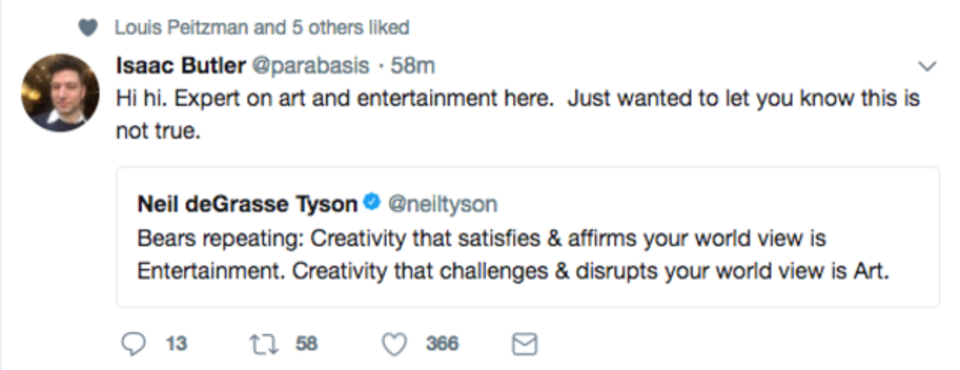Click the small filled heart liked indicator

point(88,28)
